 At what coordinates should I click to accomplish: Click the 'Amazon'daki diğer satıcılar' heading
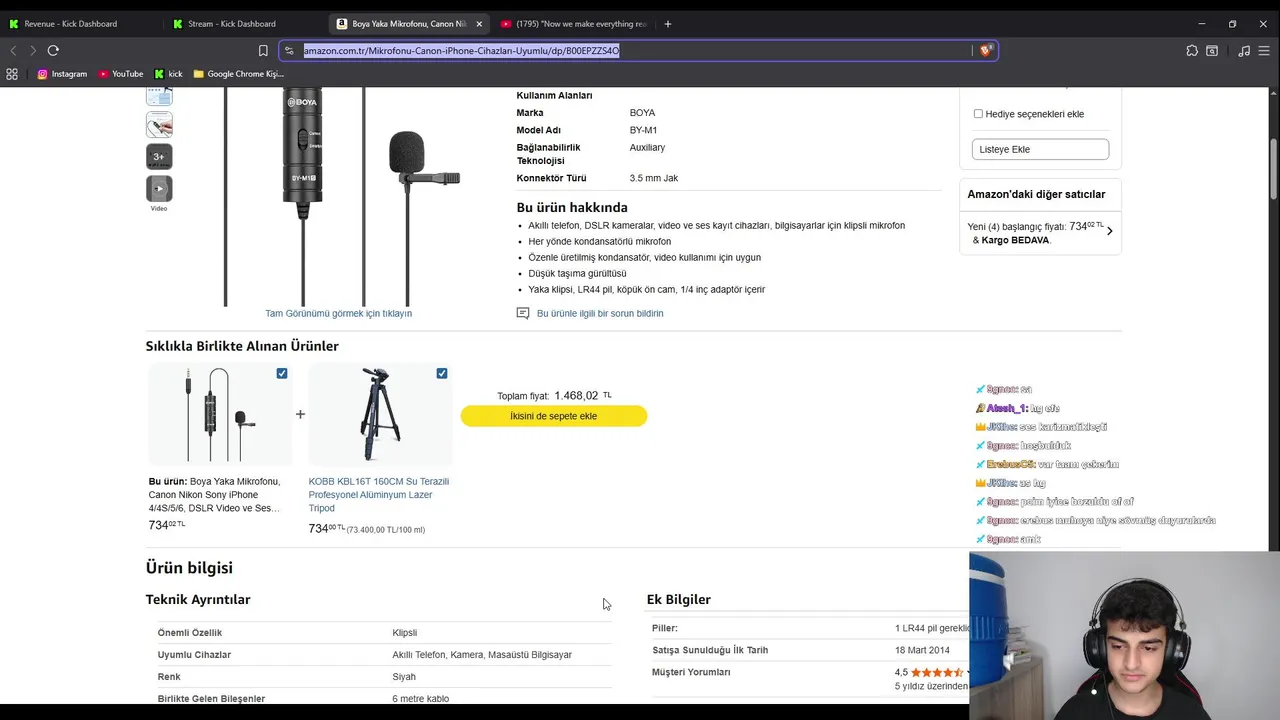coord(1036,194)
